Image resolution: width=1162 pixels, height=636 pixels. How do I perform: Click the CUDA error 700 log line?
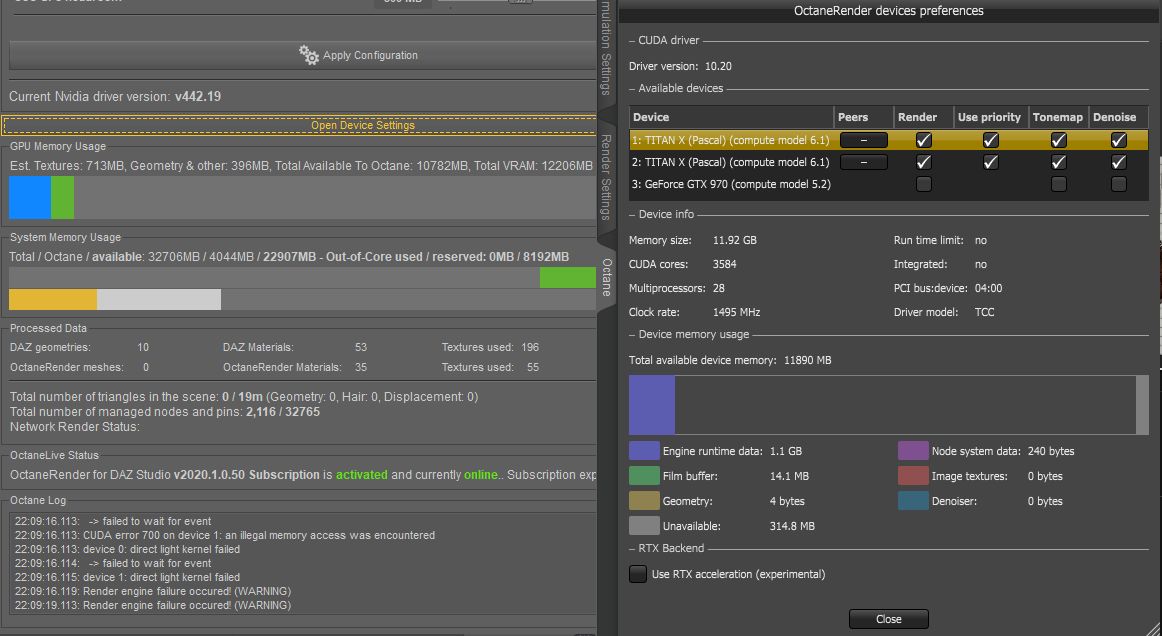[225, 535]
